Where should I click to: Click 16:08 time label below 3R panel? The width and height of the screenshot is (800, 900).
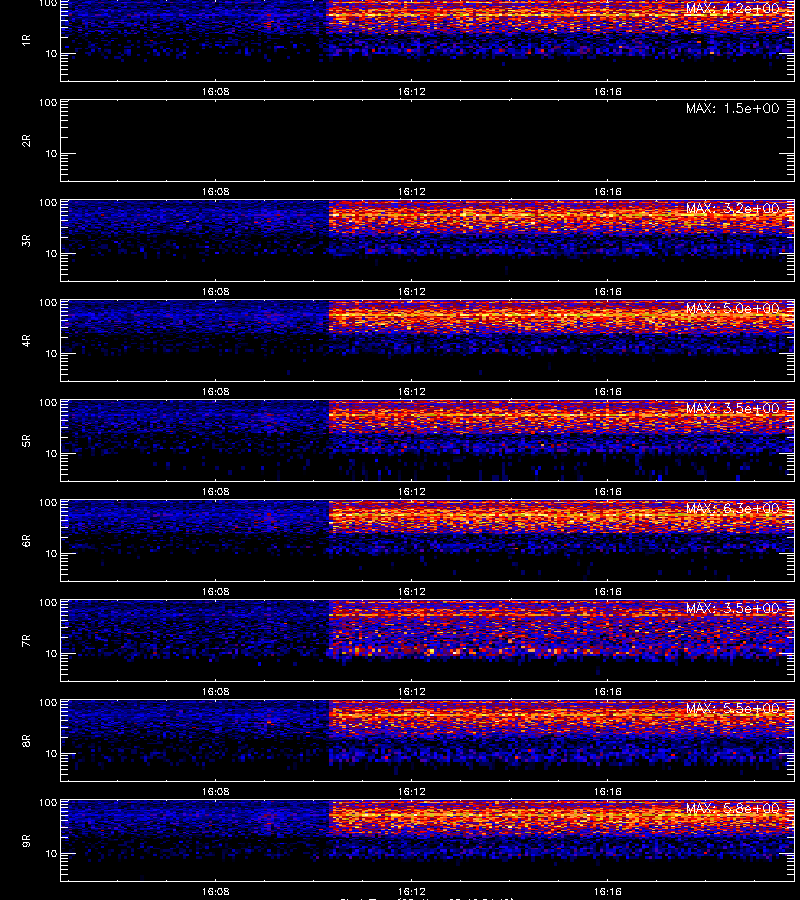(215, 292)
